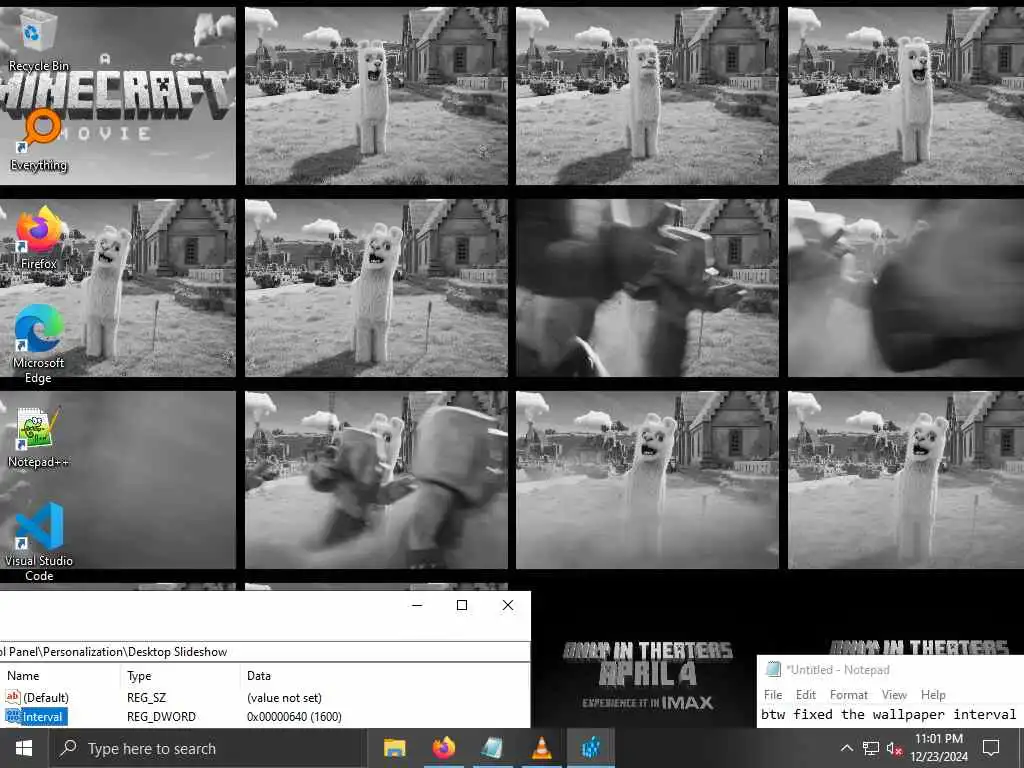Screen dimensions: 1024x768
Task: Launch the Microsoft Edge desktop shortcut
Action: 39,344
